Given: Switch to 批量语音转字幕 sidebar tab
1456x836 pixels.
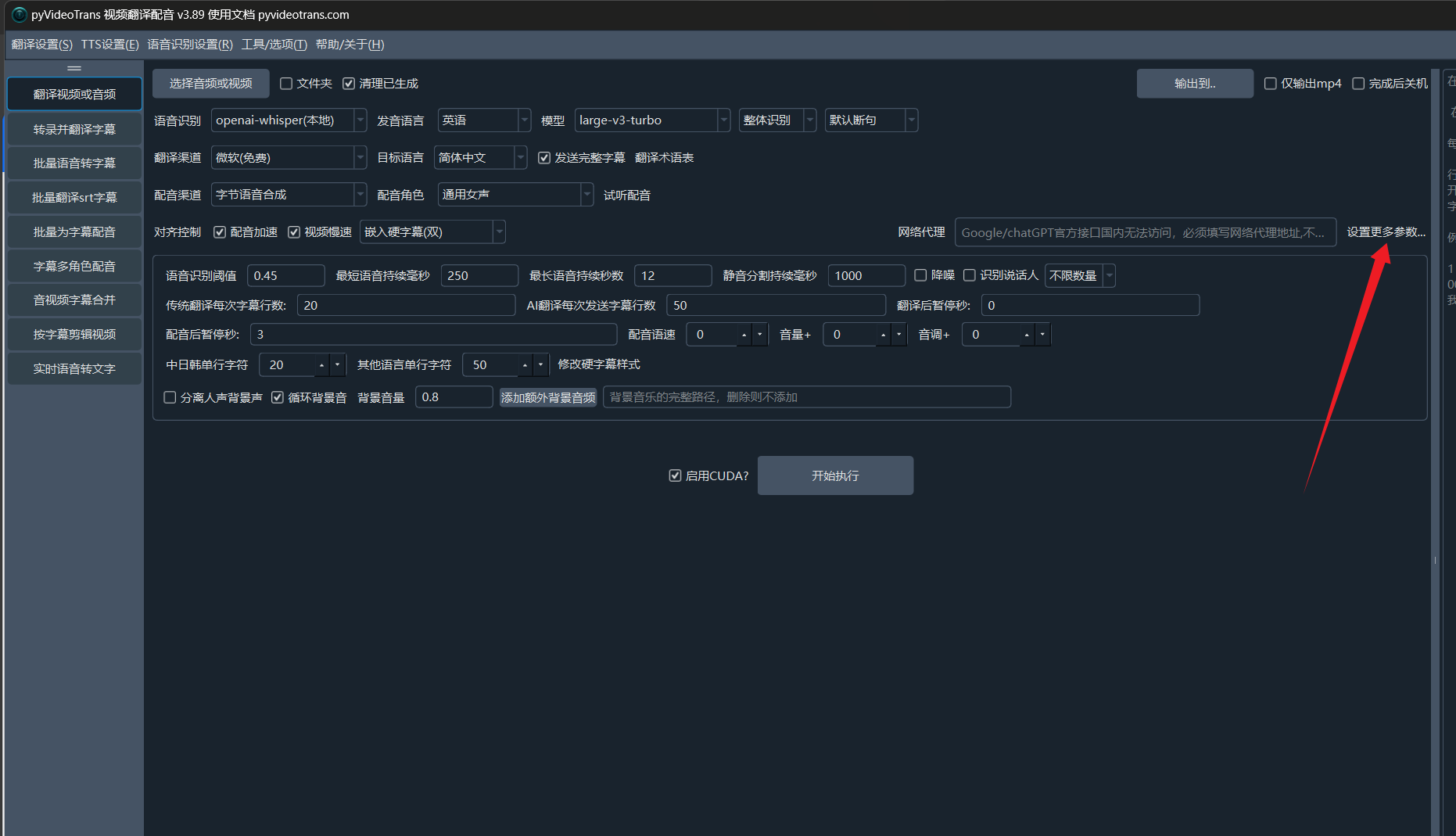Looking at the screenshot, I should point(74,163).
